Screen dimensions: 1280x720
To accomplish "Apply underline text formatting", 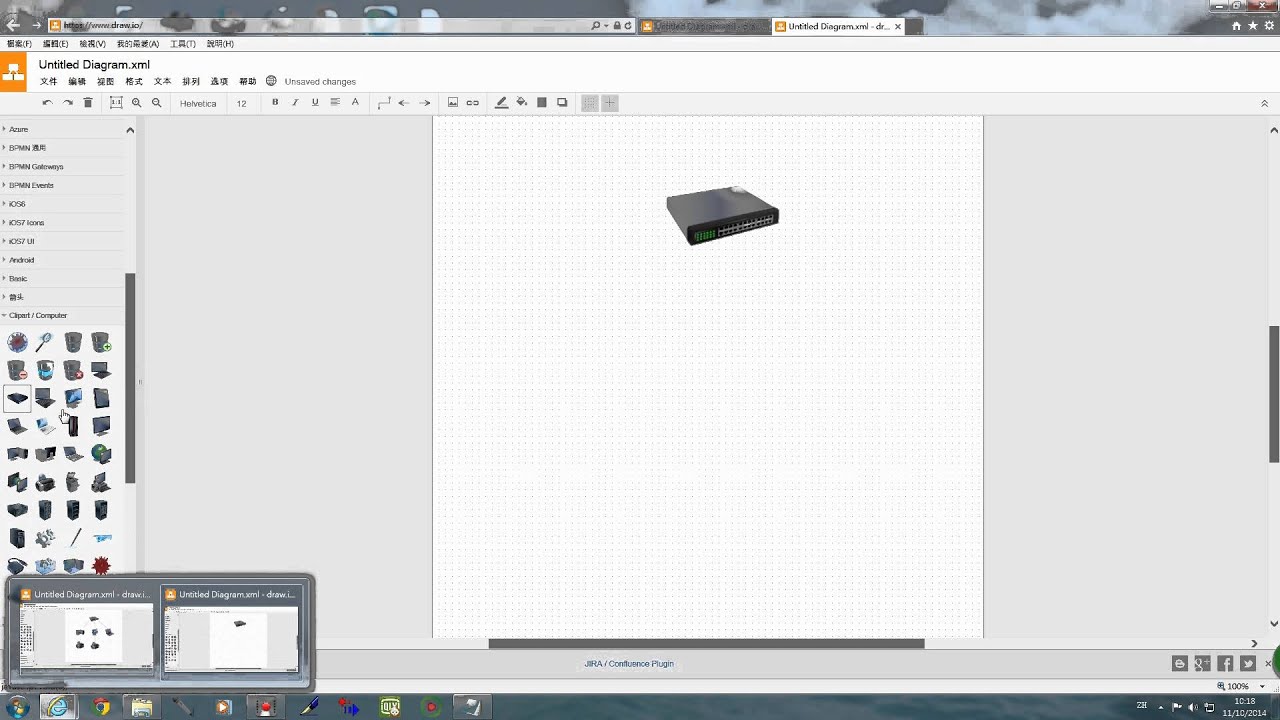I will coord(315,103).
